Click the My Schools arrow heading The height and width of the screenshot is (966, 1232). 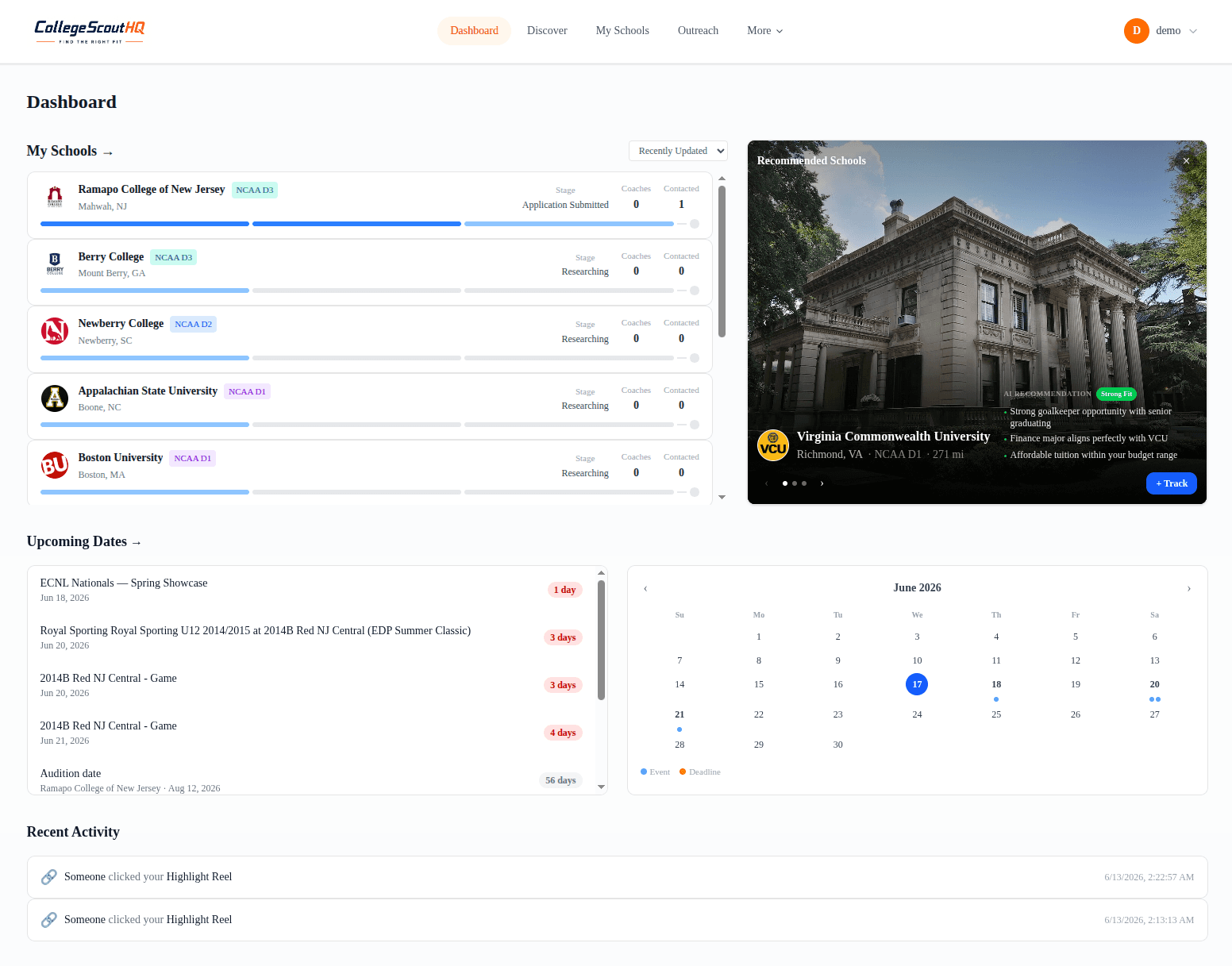70,151
